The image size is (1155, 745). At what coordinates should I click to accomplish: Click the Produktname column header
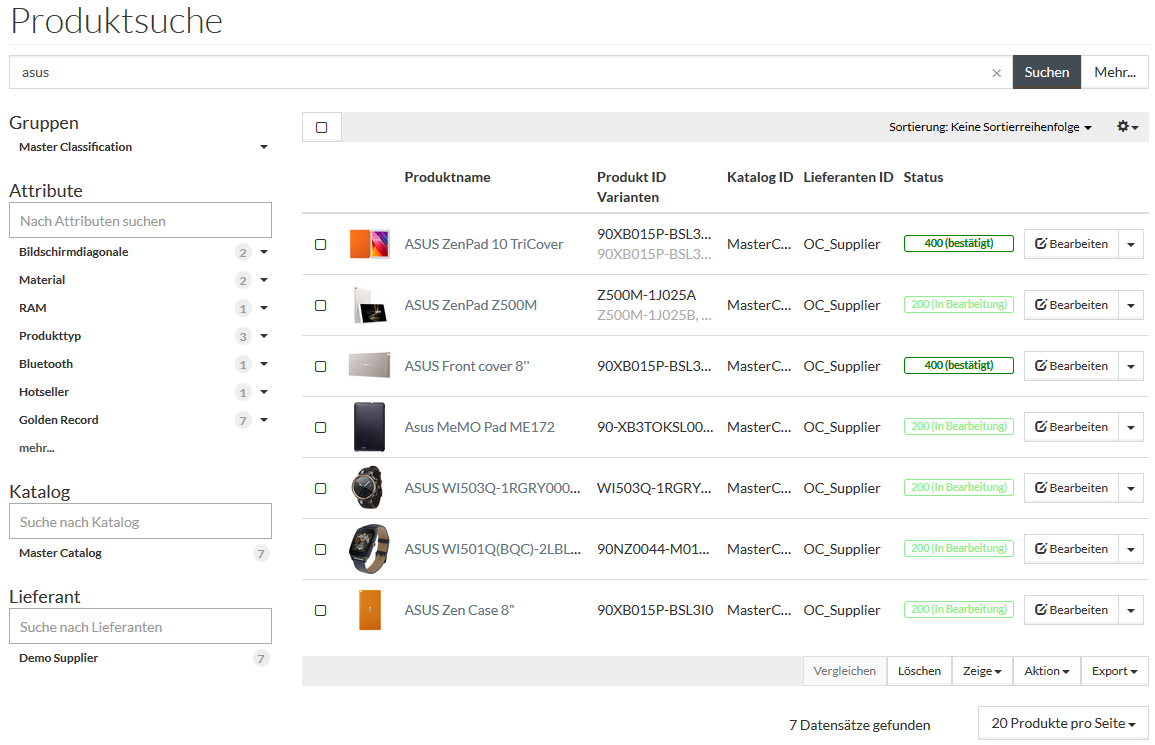[x=447, y=178]
